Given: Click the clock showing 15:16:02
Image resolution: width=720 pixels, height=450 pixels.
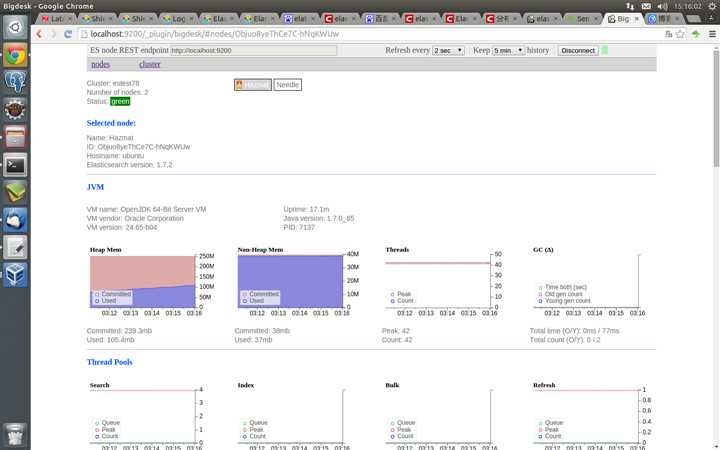Looking at the screenshot, I should coord(687,6).
